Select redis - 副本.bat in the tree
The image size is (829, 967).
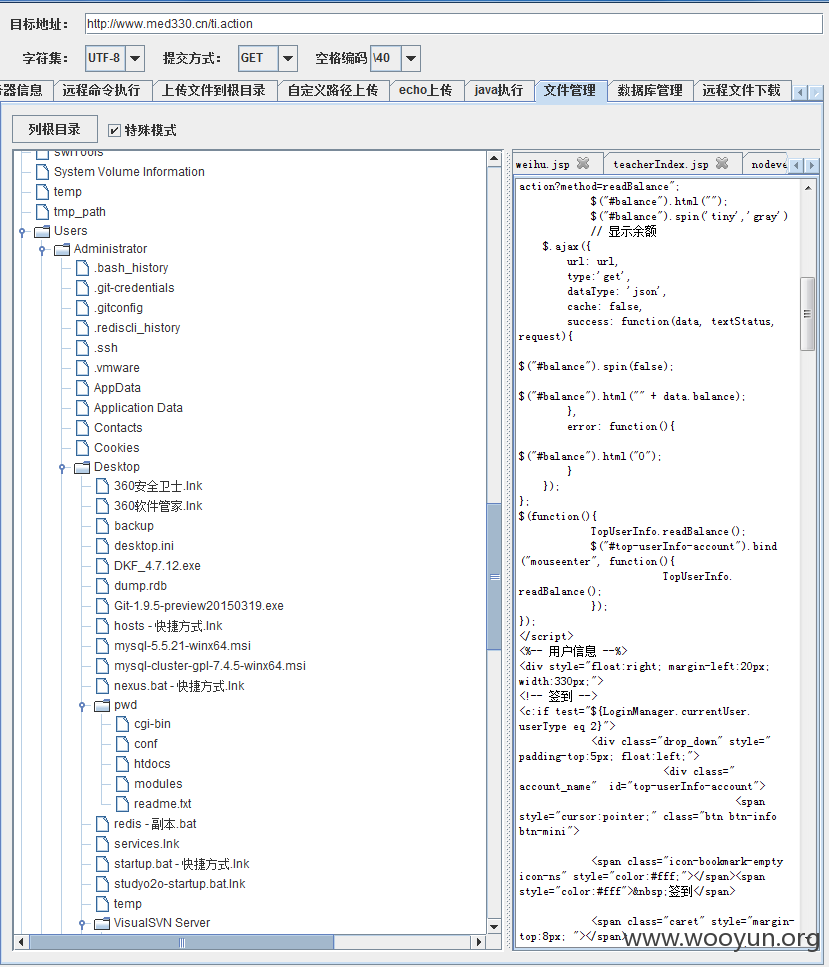click(x=155, y=824)
